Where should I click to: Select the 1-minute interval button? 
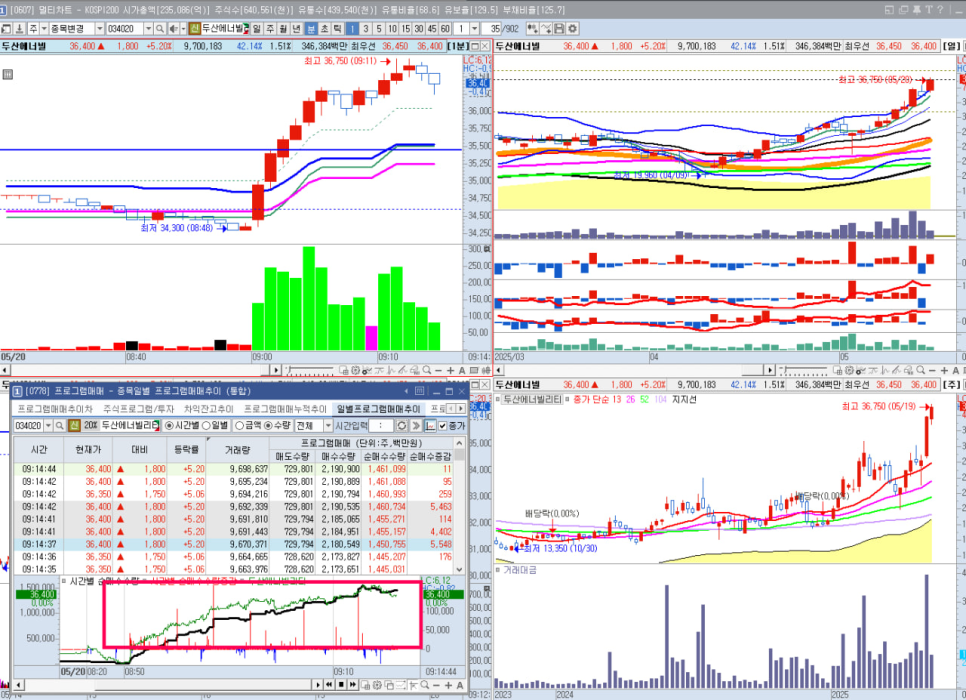(x=352, y=29)
